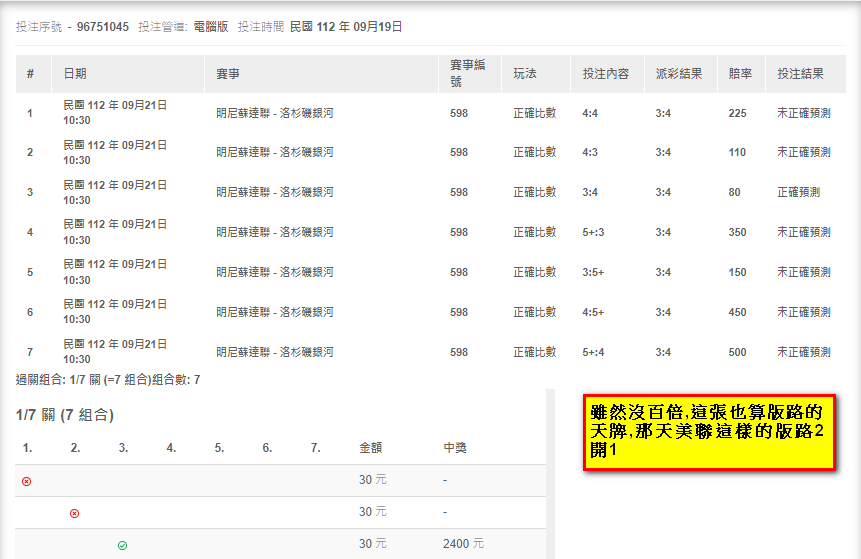This screenshot has width=861, height=559.
Task: Select bet content 4:3 in row 2
Action: click(590, 152)
